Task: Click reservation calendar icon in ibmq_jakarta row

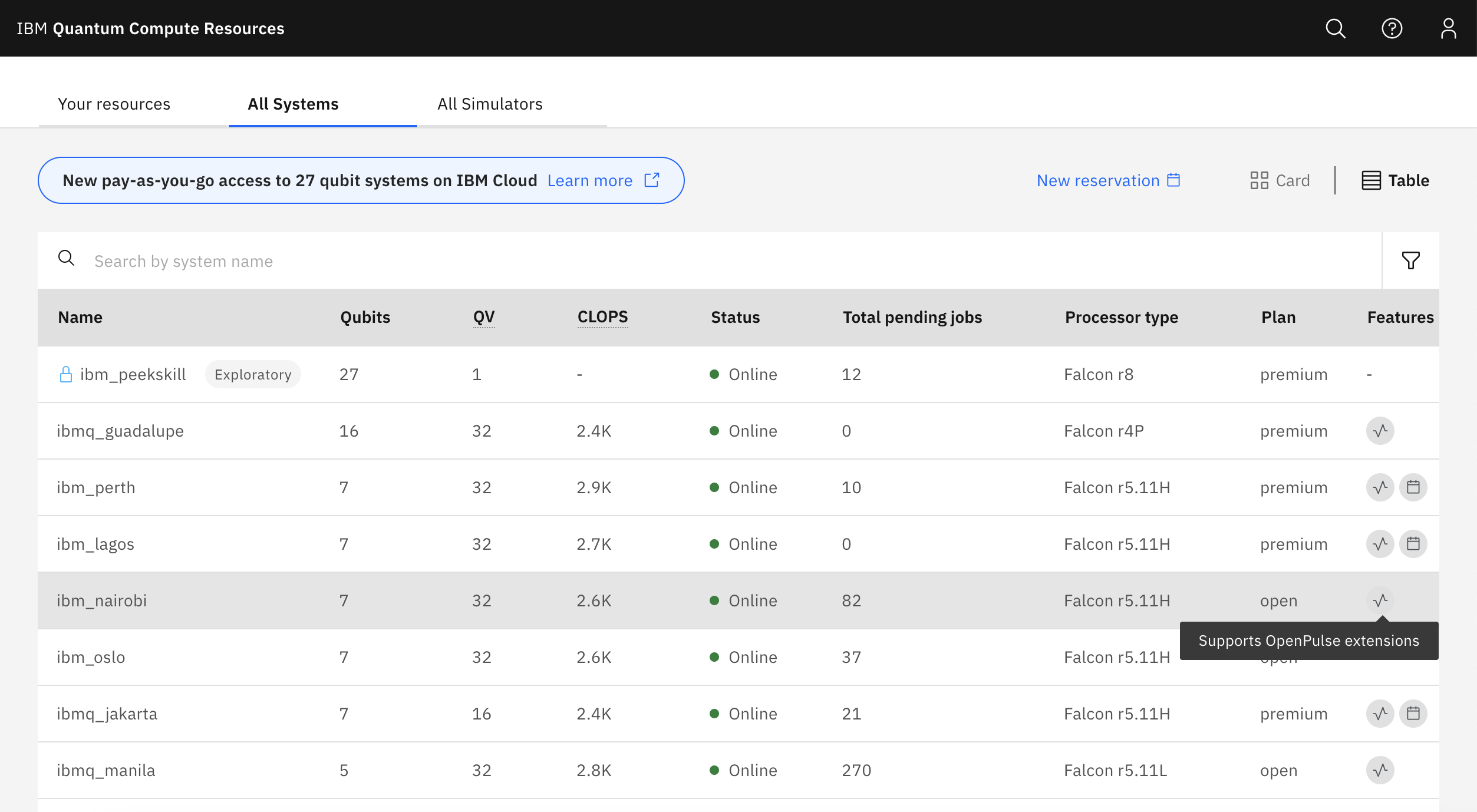Action: point(1413,714)
